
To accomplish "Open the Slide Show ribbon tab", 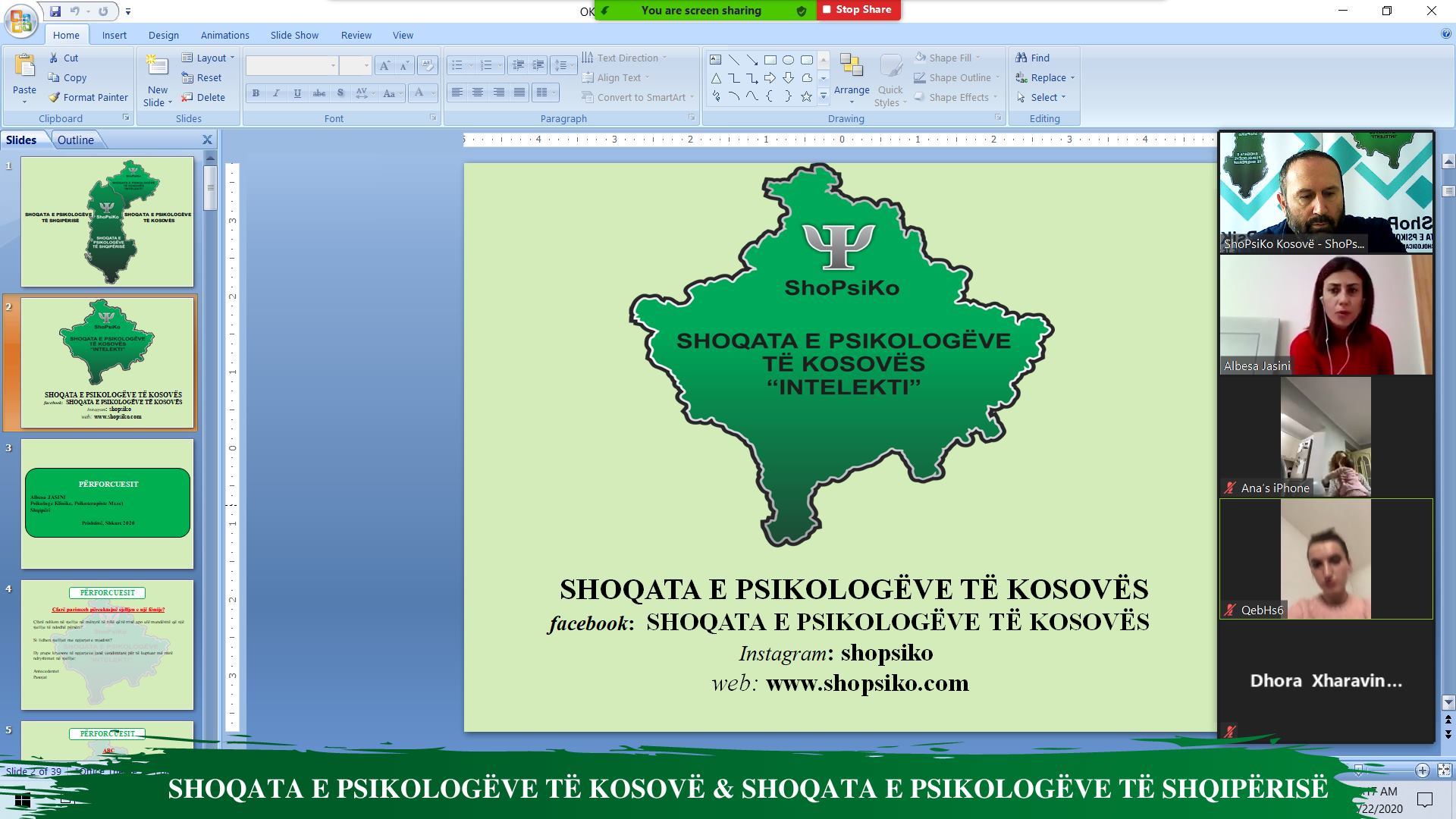I will [x=294, y=35].
